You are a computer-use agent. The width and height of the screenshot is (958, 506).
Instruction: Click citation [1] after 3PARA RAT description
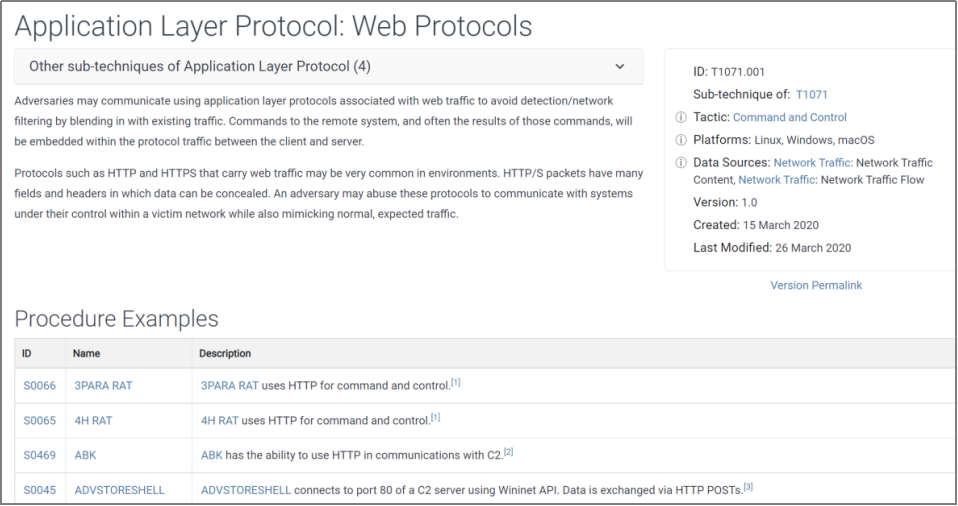coord(456,383)
